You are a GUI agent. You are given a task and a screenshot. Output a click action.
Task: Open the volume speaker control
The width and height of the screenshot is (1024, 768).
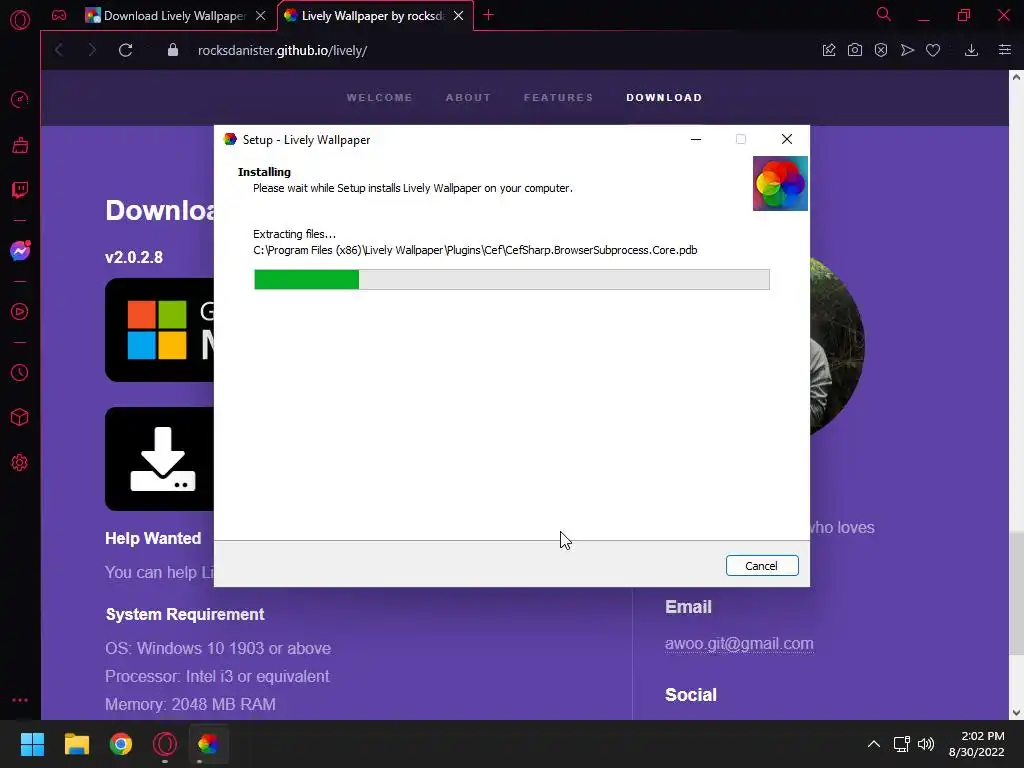[926, 744]
